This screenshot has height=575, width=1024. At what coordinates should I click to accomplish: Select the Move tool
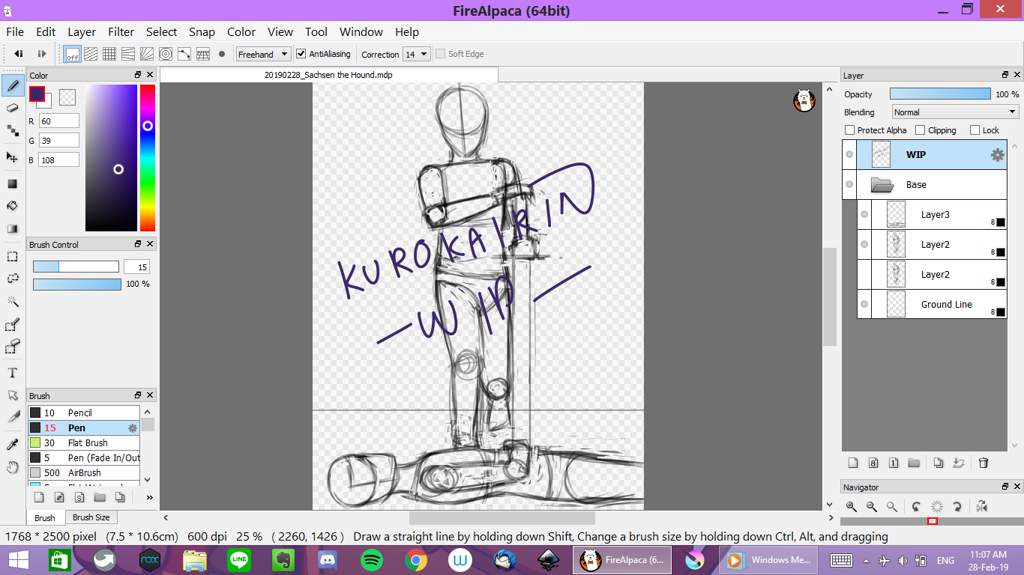tap(12, 157)
